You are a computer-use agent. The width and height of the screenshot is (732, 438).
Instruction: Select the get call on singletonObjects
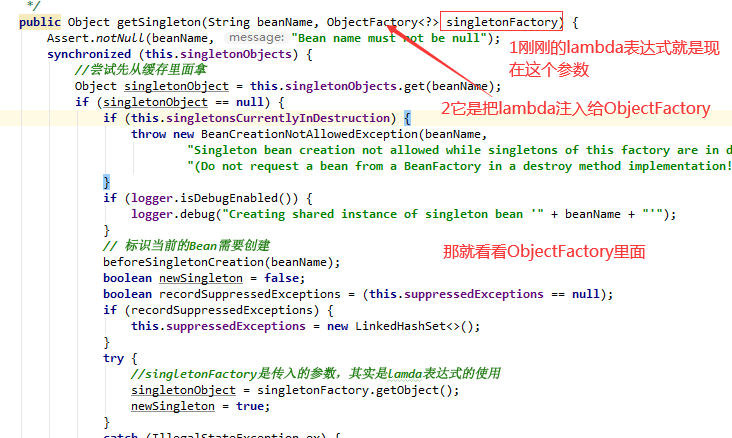(x=414, y=86)
